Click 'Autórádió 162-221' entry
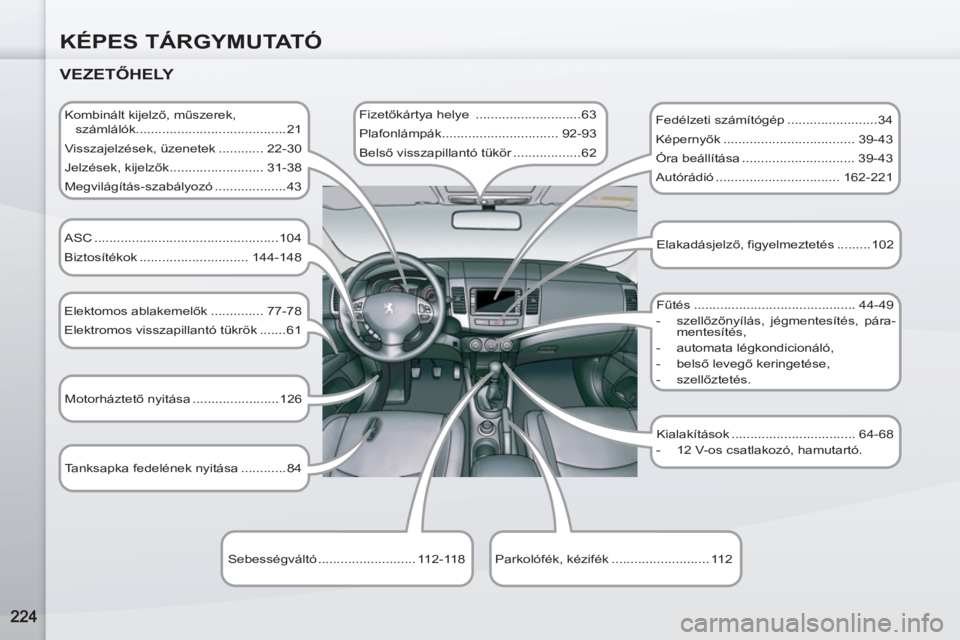The height and width of the screenshot is (640, 960). point(774,177)
